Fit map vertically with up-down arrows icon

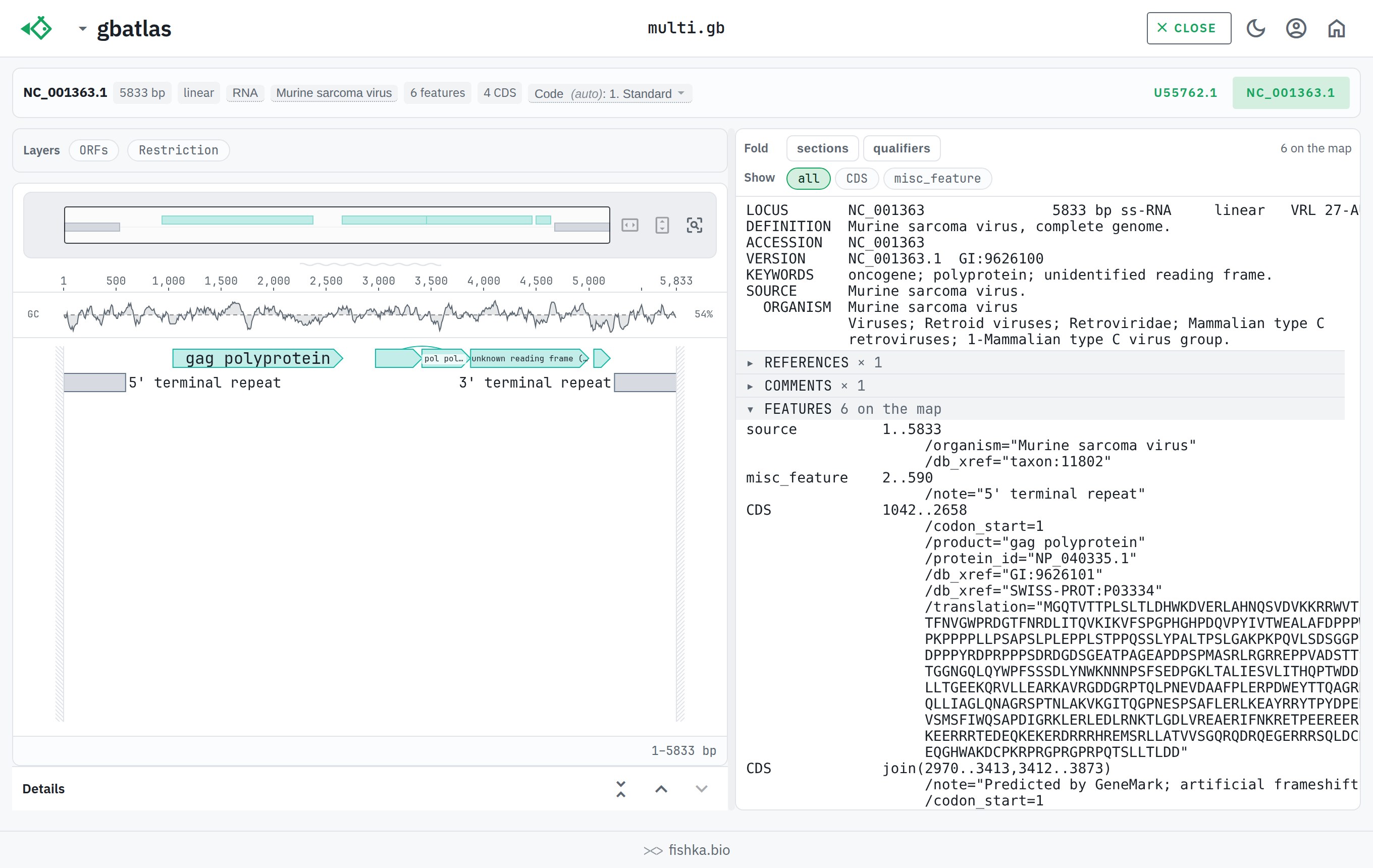pos(662,225)
